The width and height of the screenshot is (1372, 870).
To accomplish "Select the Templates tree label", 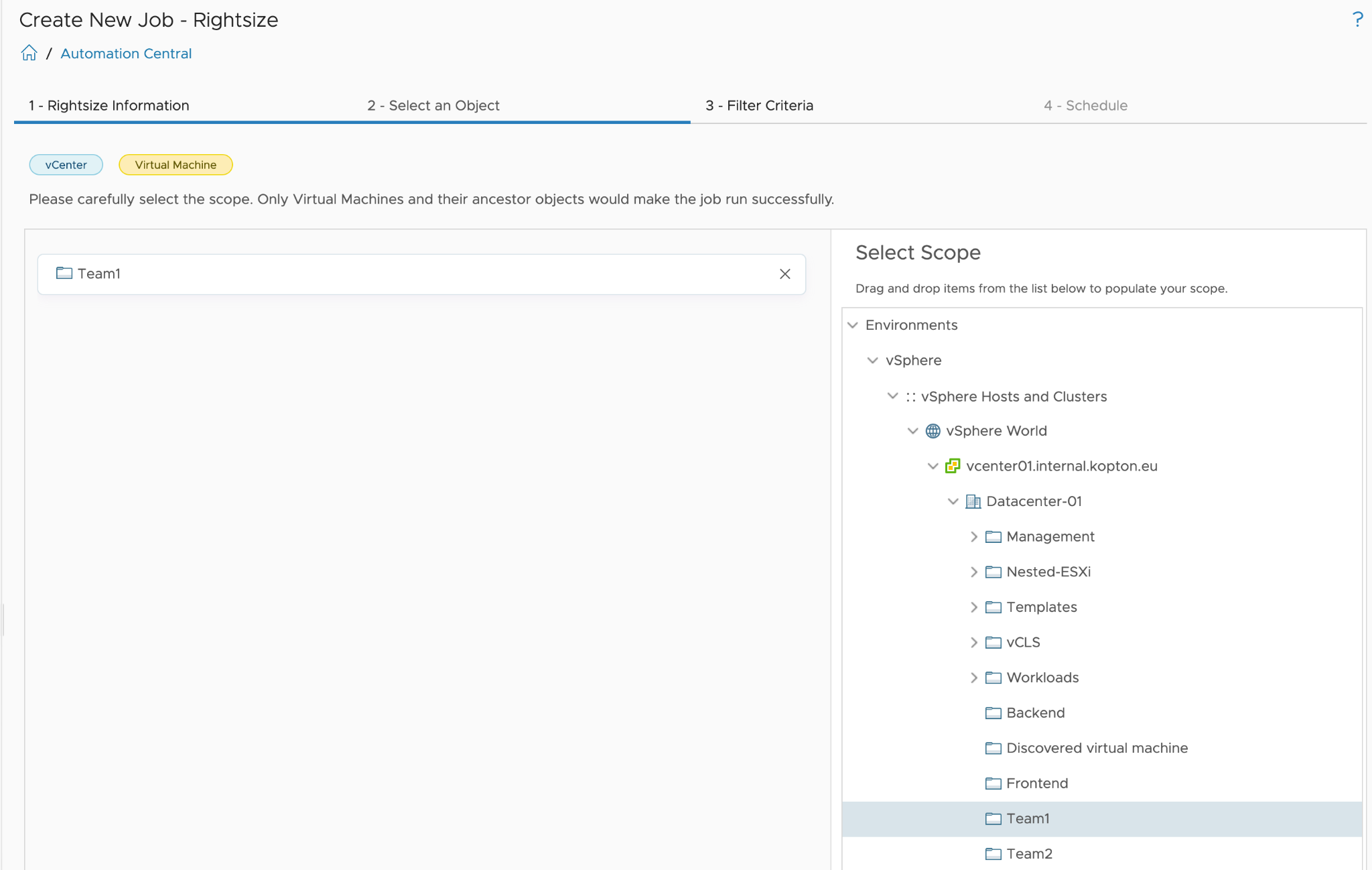I will [x=1042, y=607].
